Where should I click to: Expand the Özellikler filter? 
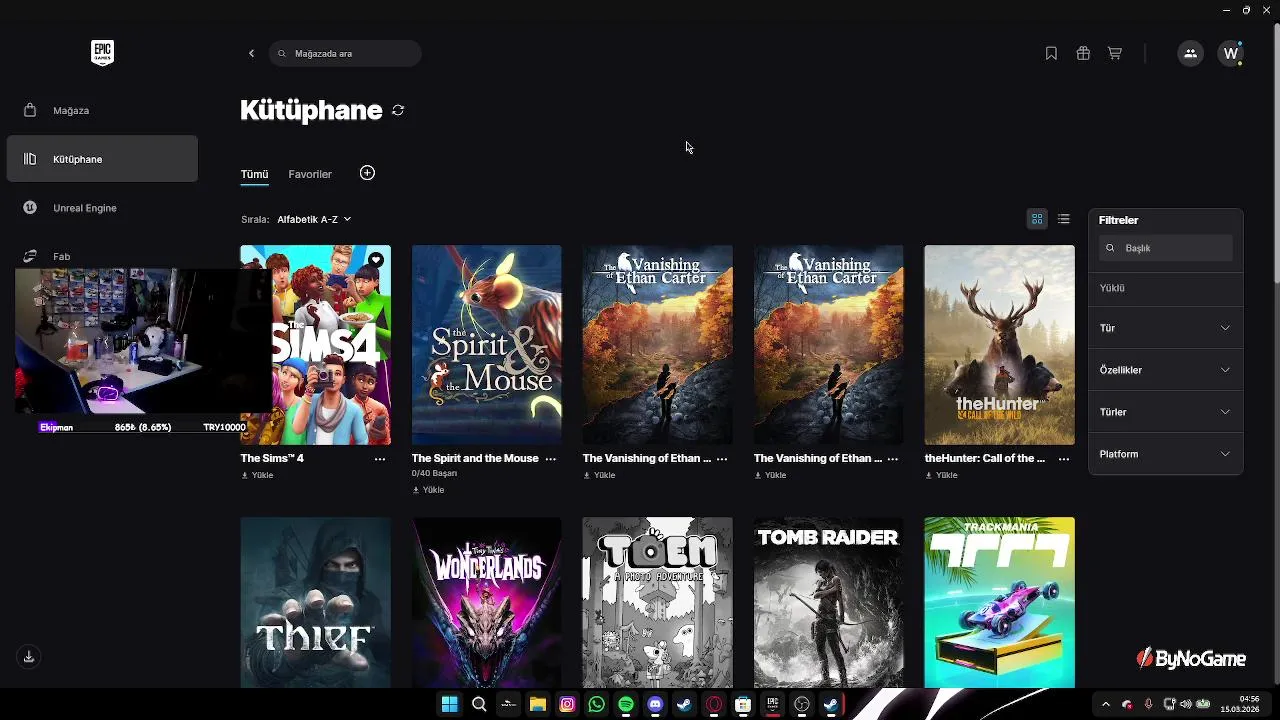click(x=1165, y=370)
